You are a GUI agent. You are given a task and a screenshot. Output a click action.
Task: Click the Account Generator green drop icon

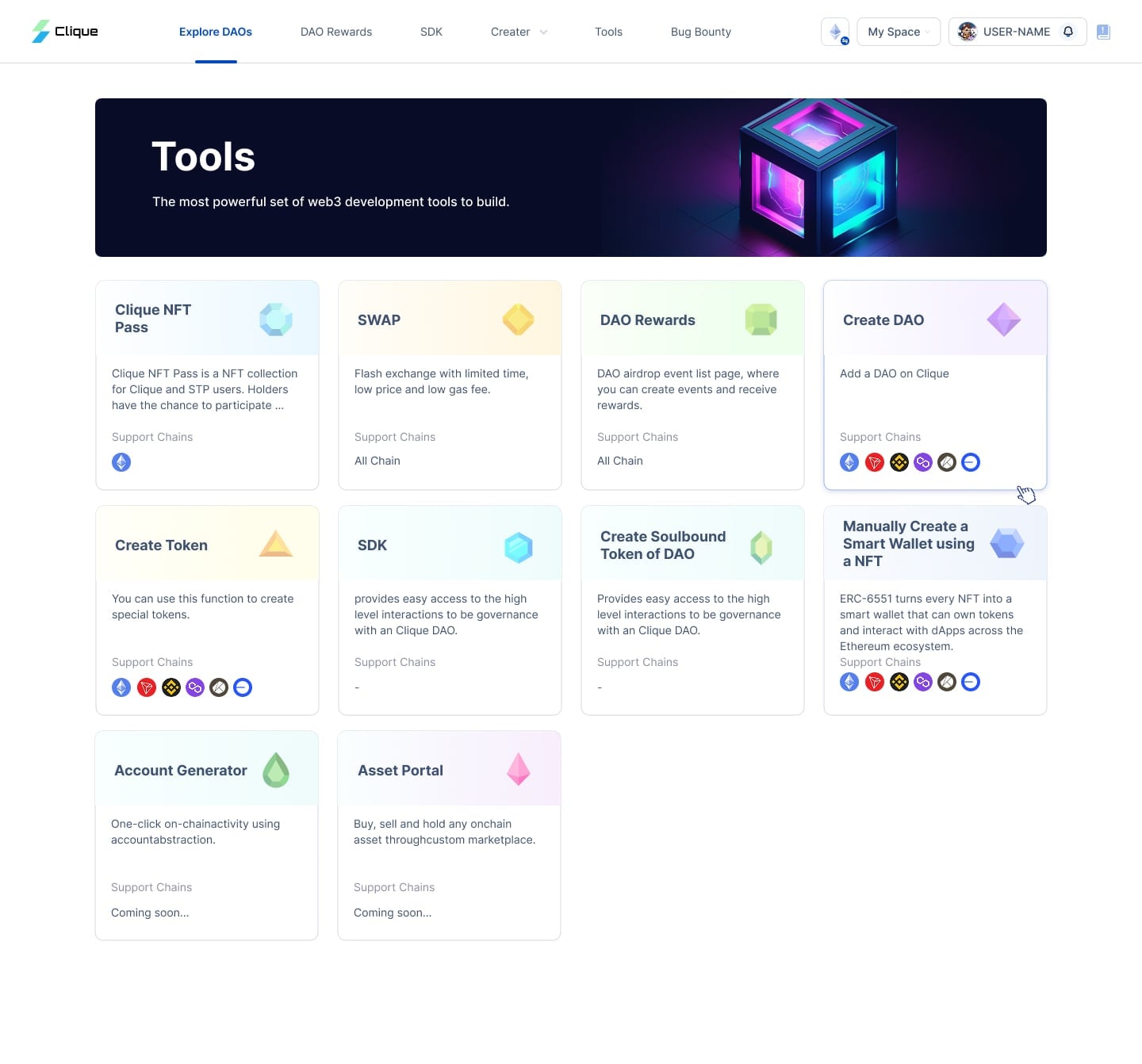point(276,770)
